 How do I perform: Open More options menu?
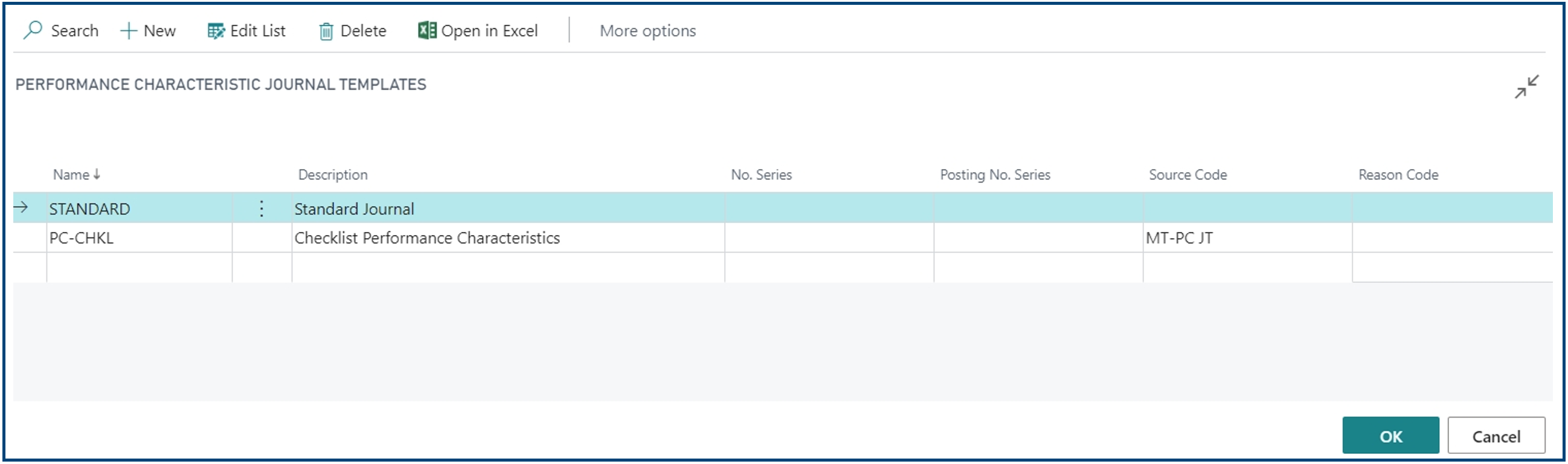647,31
